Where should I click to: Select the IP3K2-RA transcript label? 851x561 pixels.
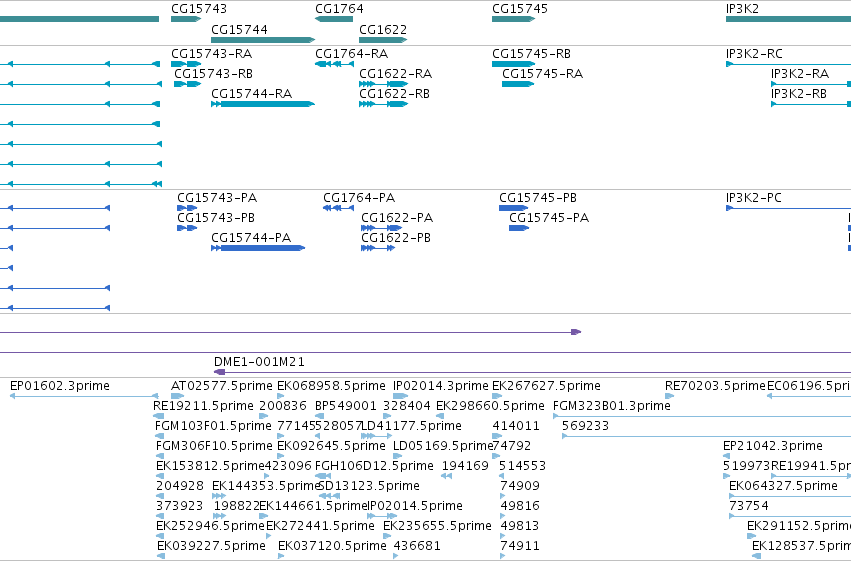tap(800, 73)
